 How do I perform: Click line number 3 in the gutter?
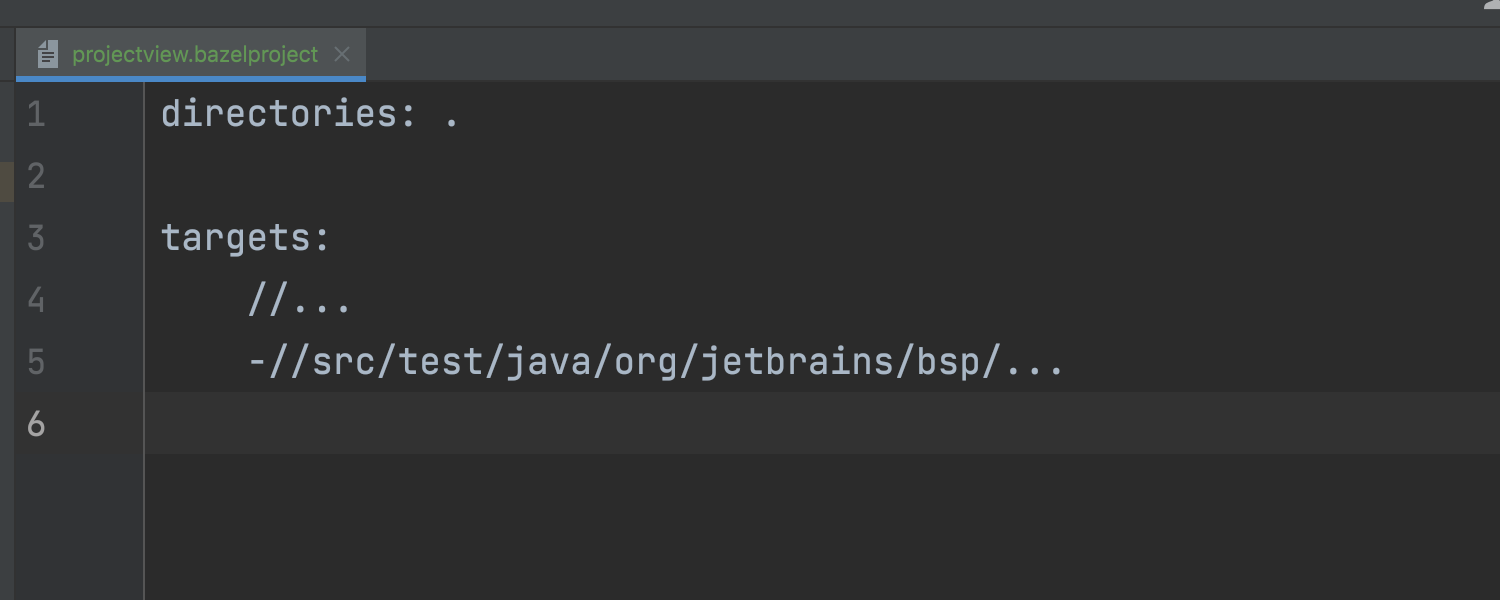point(36,239)
